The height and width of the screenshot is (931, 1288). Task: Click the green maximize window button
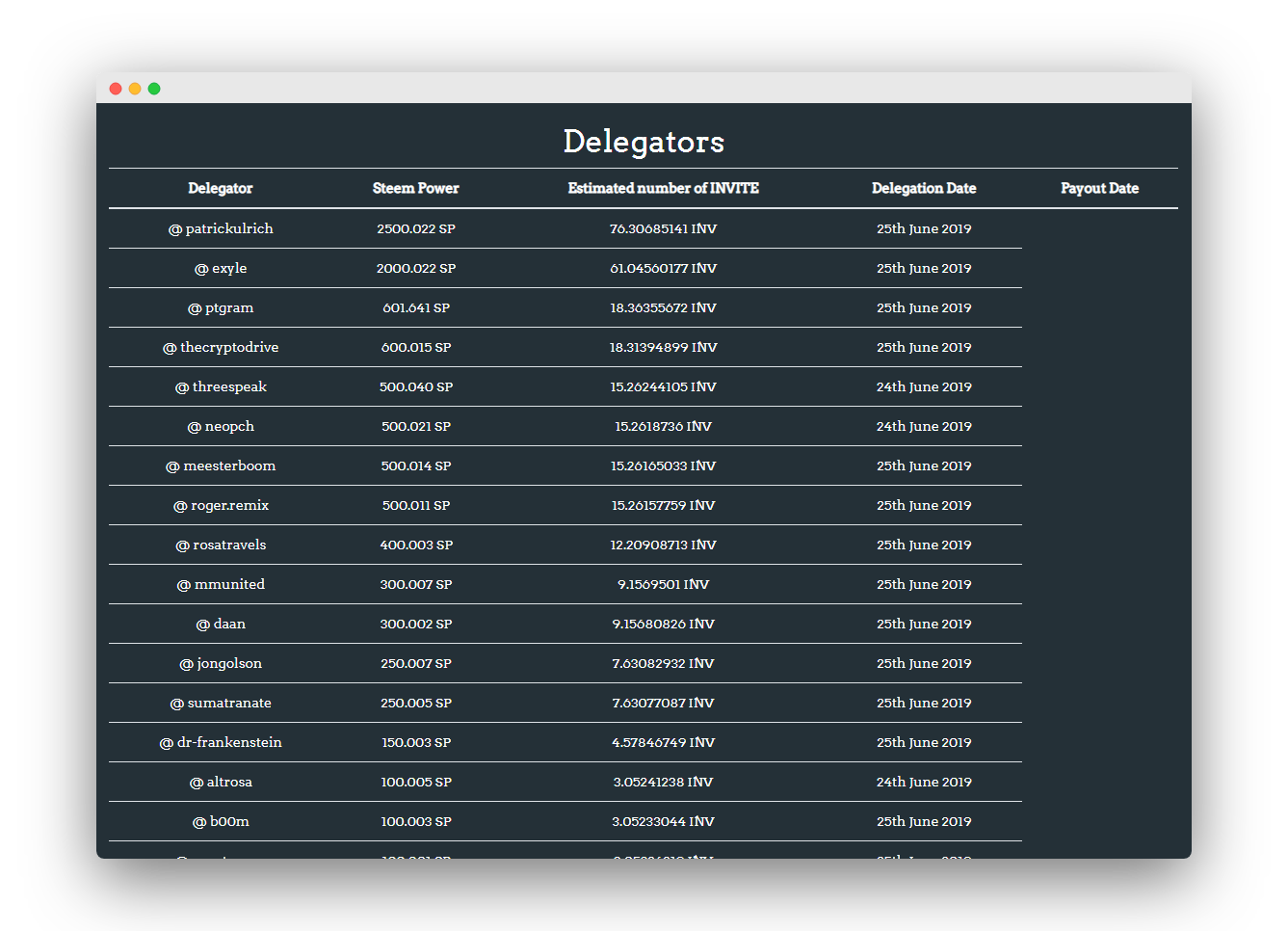pos(154,89)
